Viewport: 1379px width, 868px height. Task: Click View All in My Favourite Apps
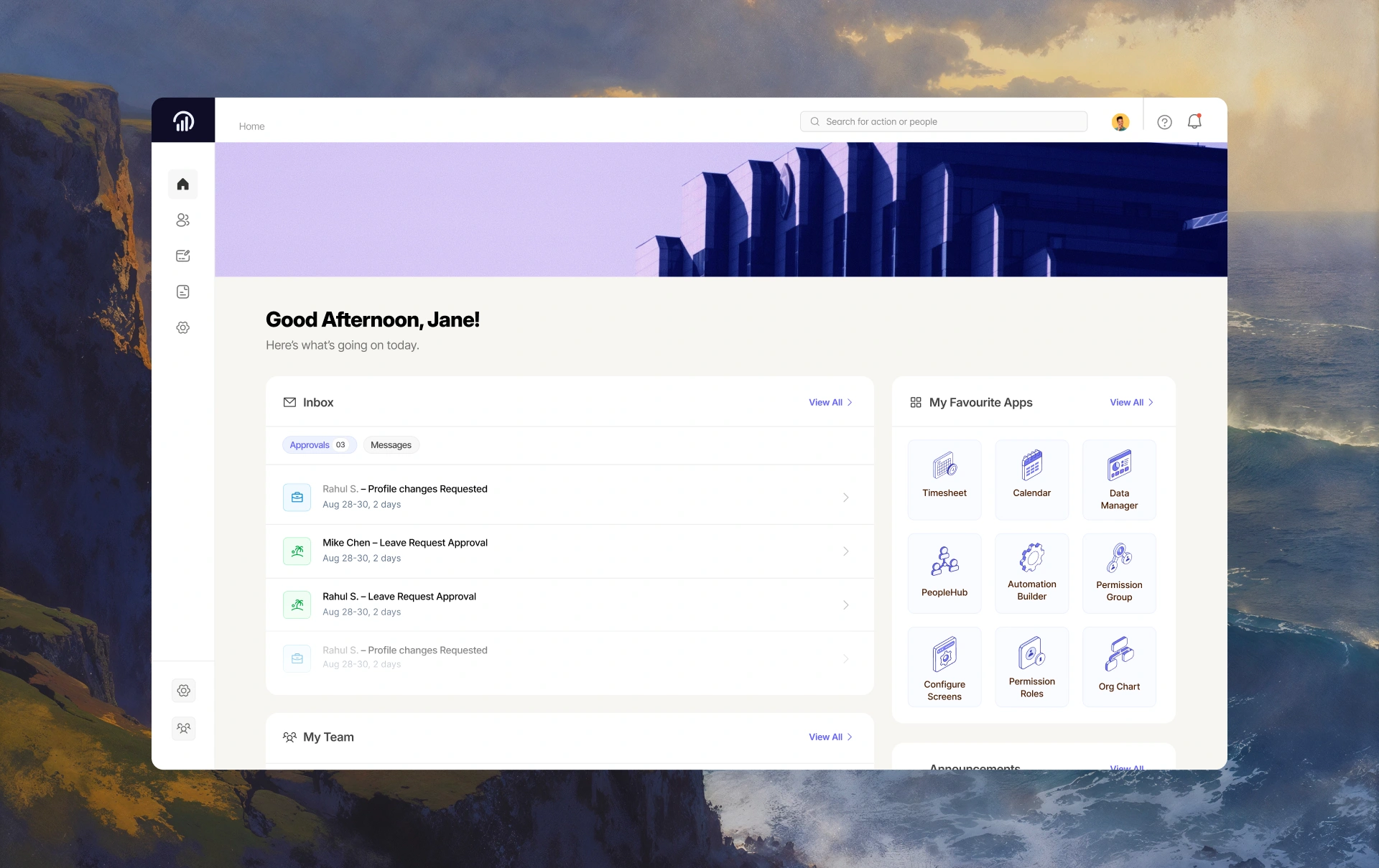[1130, 403]
